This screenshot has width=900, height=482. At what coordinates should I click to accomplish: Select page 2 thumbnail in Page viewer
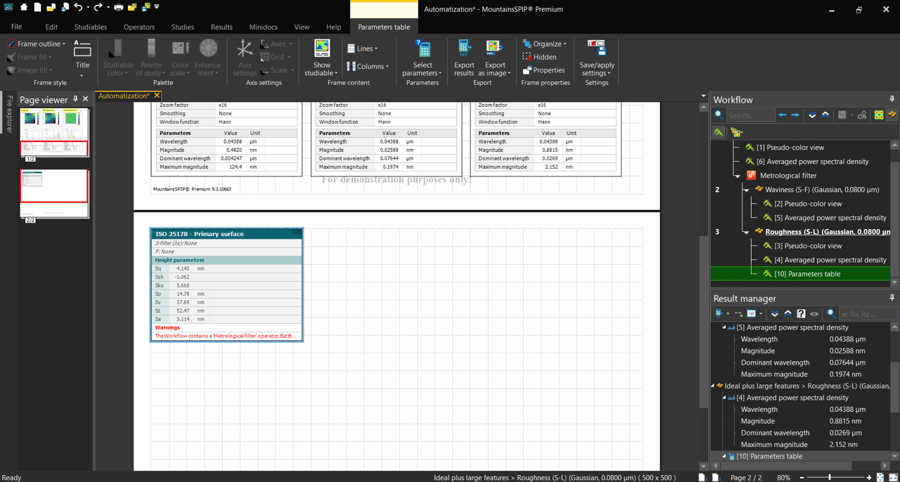pos(53,193)
